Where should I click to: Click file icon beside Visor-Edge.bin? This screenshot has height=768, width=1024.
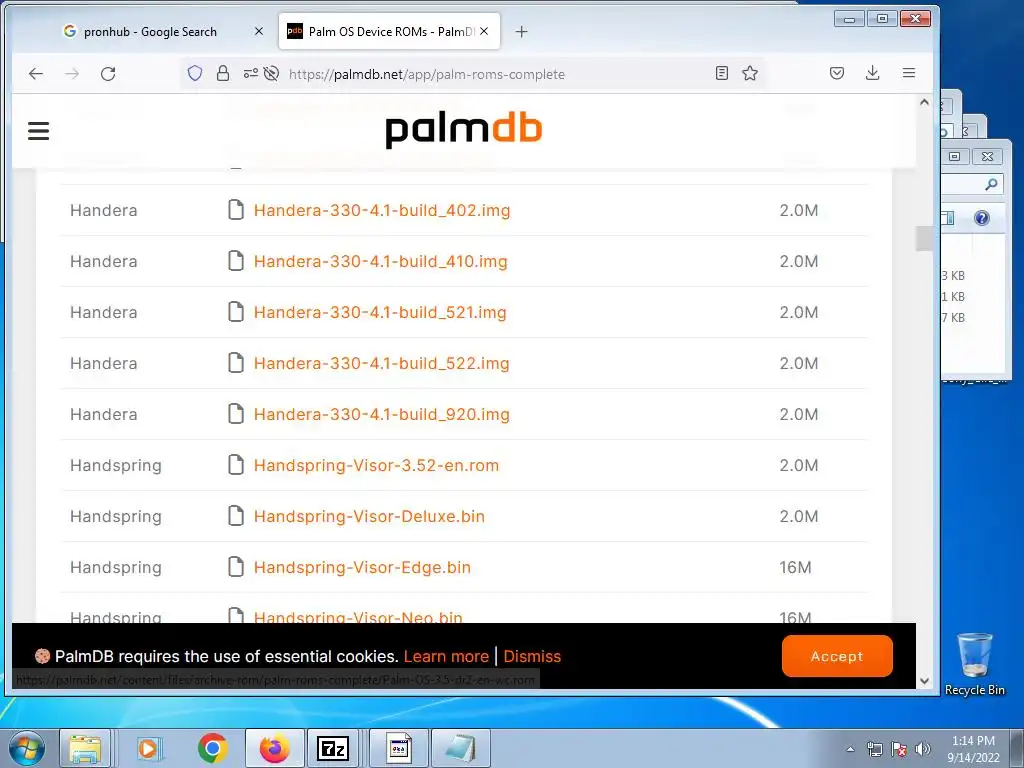236,566
